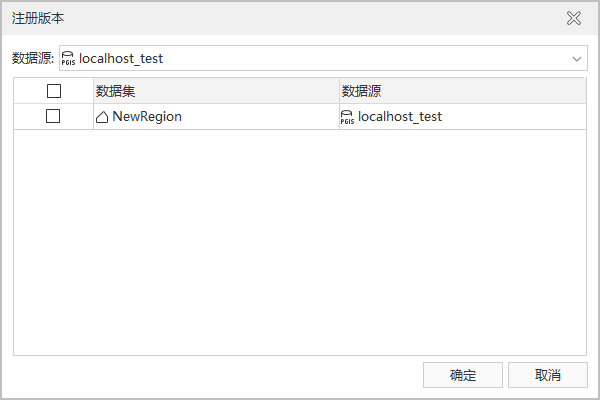Click divider between 数据集 and 数据源 headers
Screen dimensions: 600x400
pos(339,91)
